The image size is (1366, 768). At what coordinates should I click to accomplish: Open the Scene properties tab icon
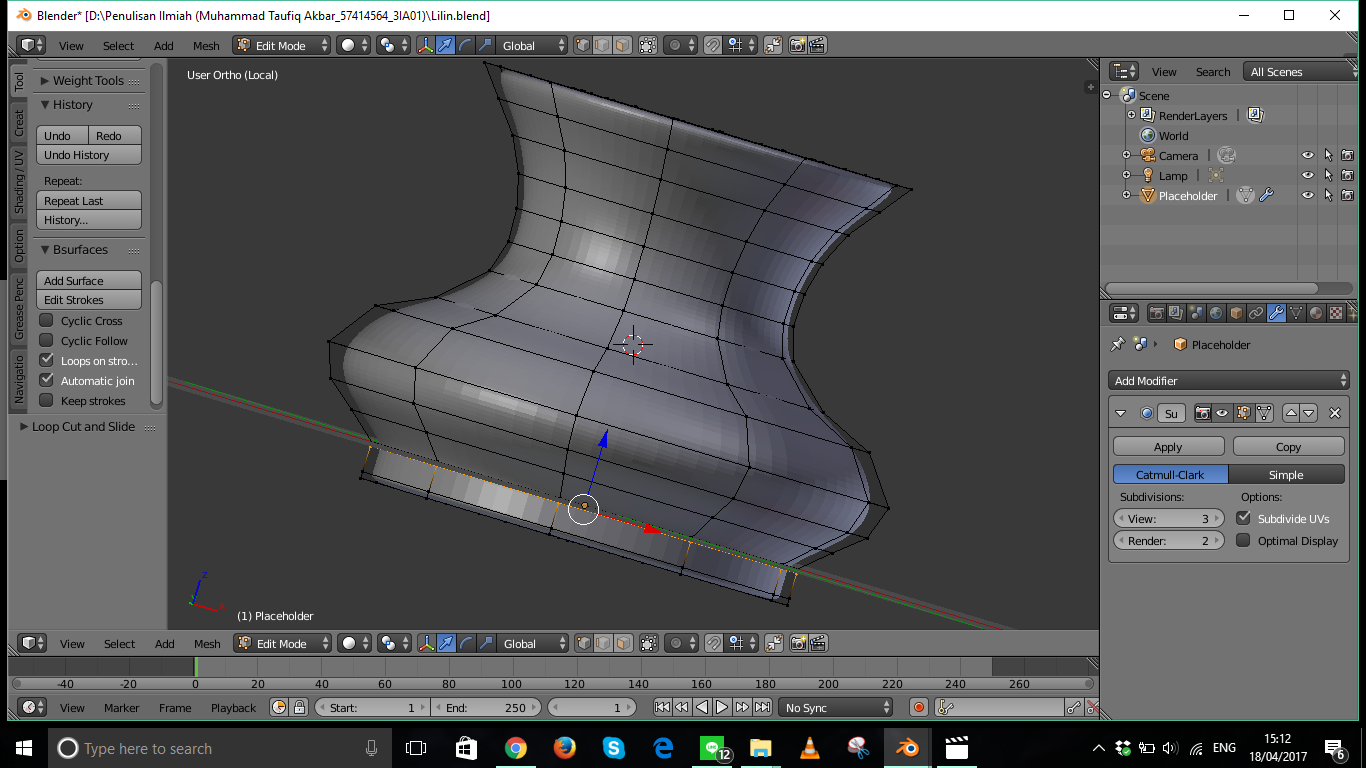[x=1196, y=313]
